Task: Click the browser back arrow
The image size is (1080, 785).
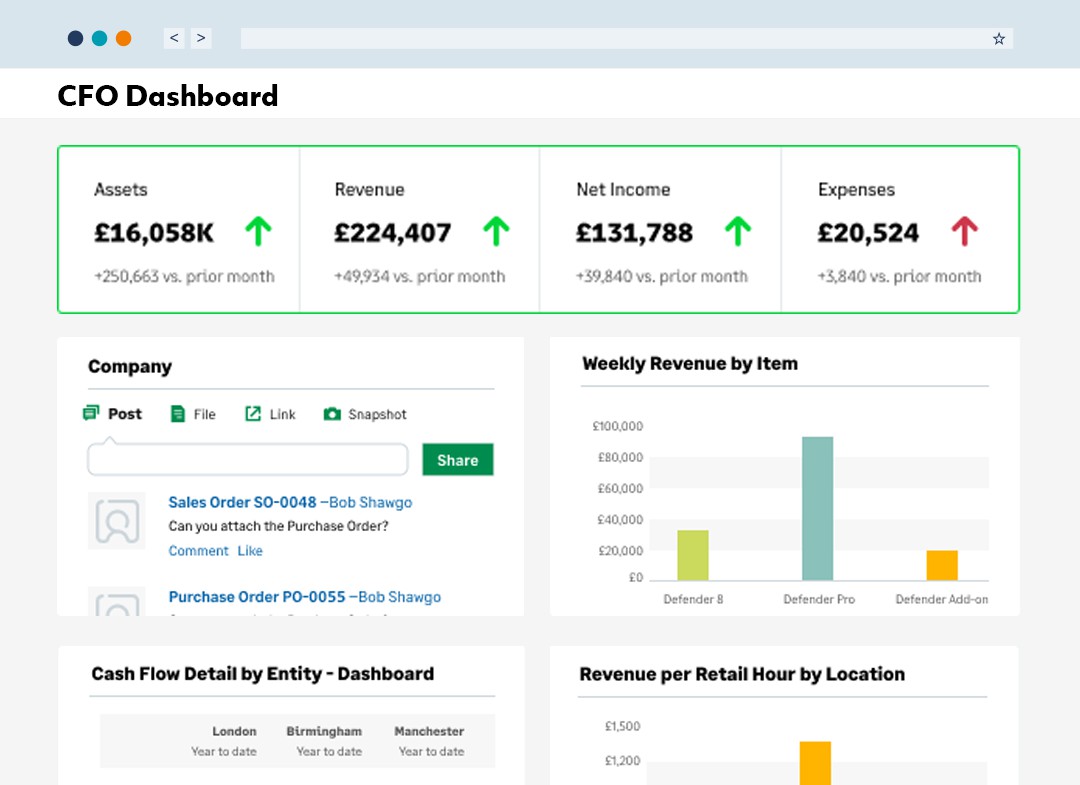Action: click(173, 37)
